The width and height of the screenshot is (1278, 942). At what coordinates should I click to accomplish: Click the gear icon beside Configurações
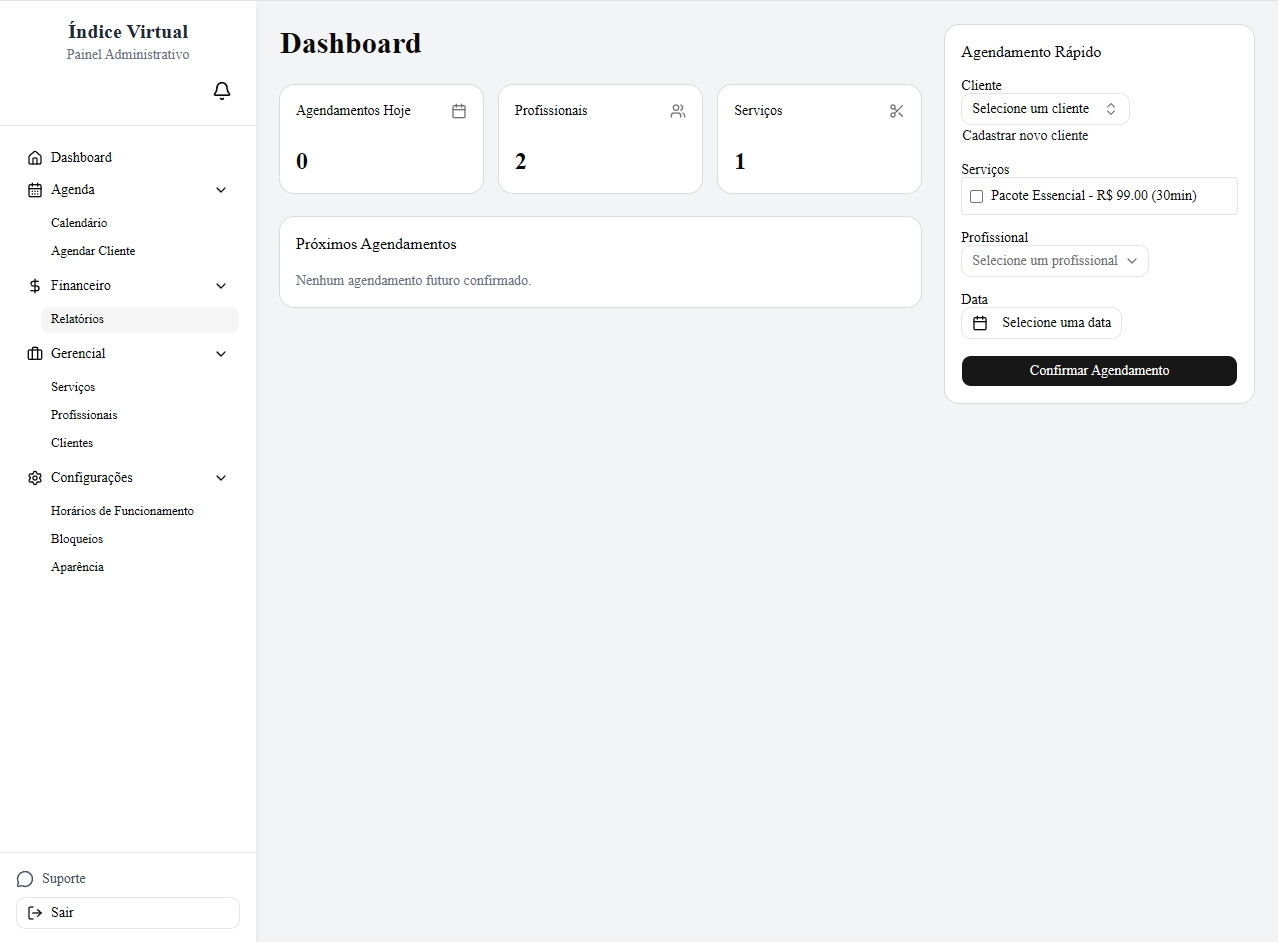35,478
